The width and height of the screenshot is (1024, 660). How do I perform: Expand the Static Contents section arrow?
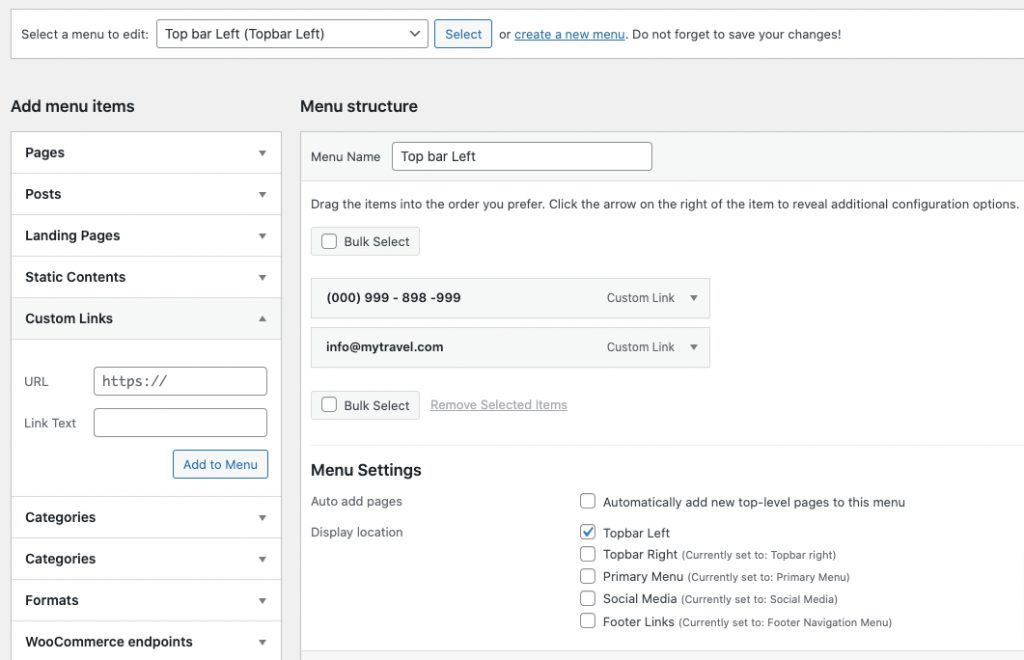click(262, 277)
